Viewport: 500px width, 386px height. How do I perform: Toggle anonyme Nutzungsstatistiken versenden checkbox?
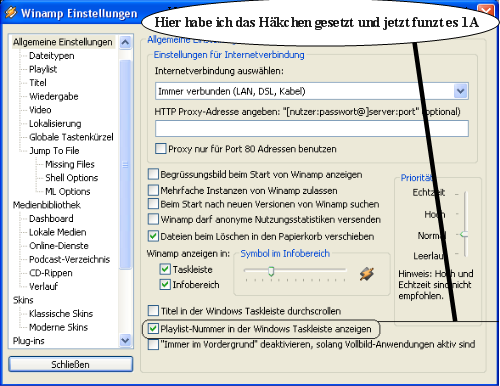point(153,219)
